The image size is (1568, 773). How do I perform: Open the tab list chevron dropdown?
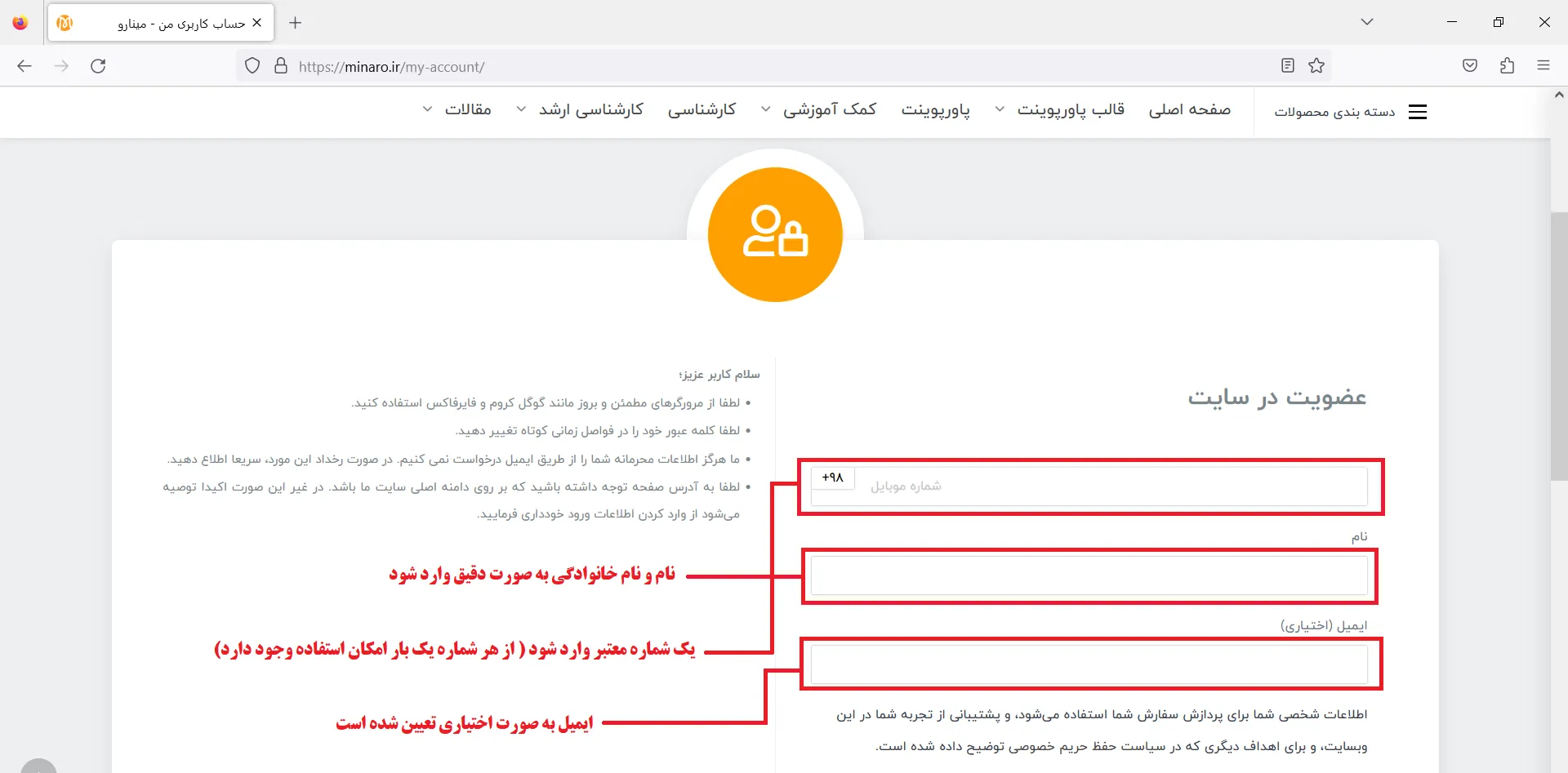(1367, 22)
